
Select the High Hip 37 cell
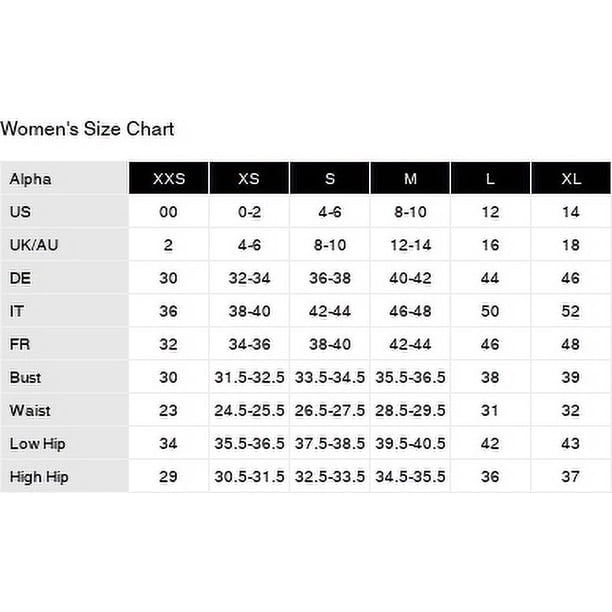(x=571, y=477)
